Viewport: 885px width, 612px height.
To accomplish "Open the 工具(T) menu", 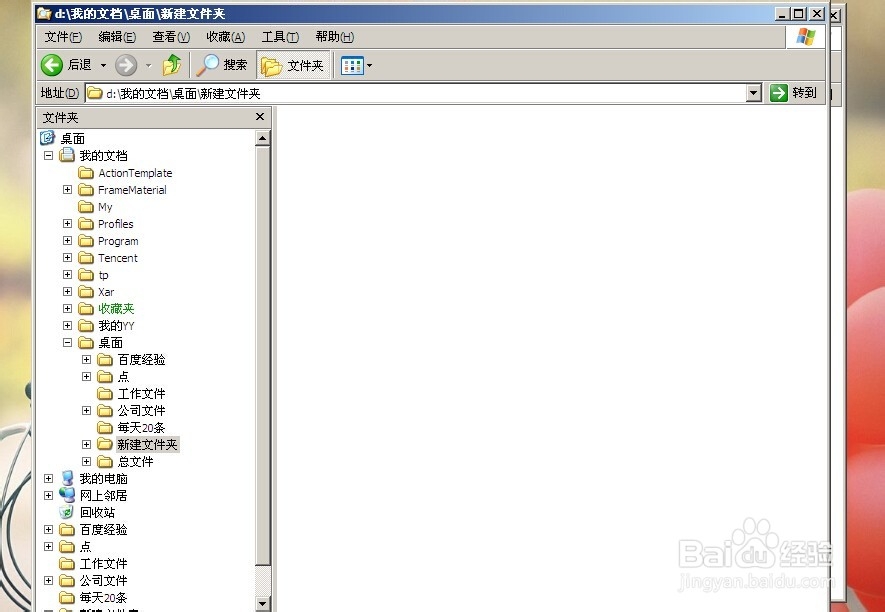I will pos(280,37).
